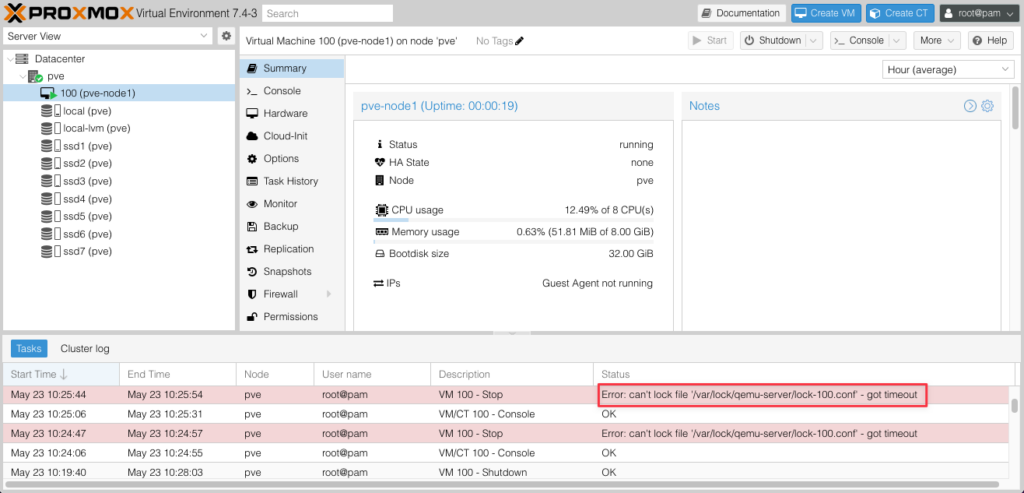
Task: Select the ssd7 (pve) storage label
Action: (88, 251)
